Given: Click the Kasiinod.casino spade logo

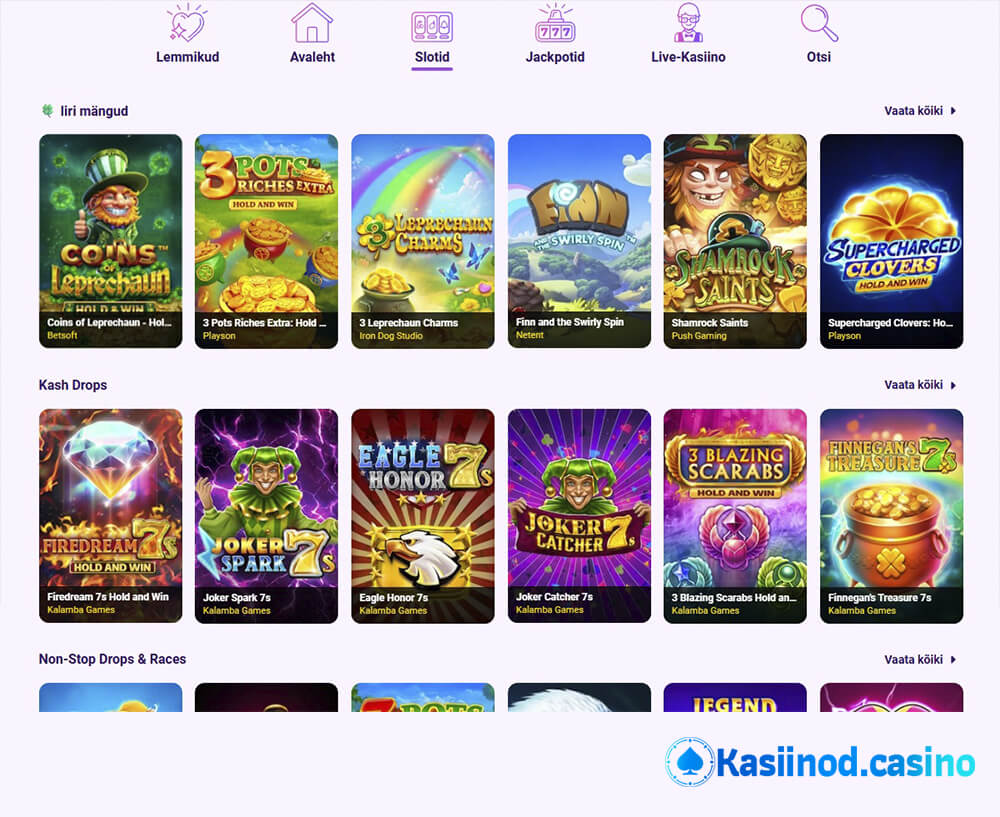Looking at the screenshot, I should pyautogui.click(x=689, y=762).
